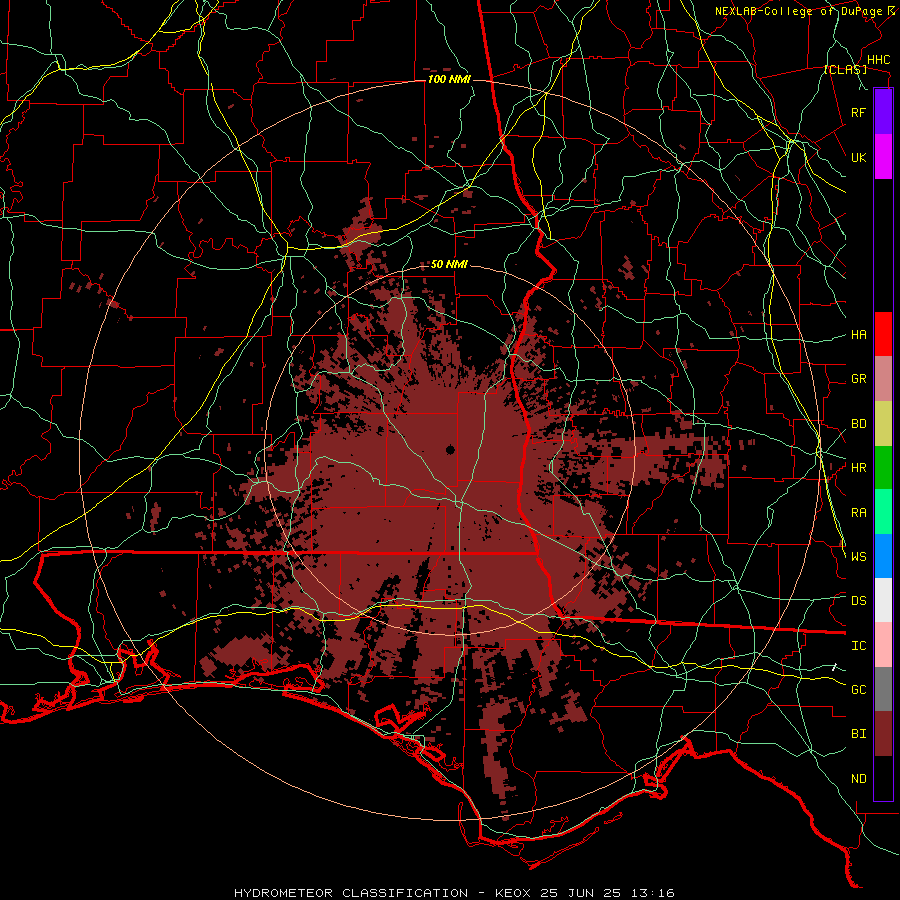The image size is (900, 900).
Task: Click the IC legend label
Action: [x=858, y=646]
